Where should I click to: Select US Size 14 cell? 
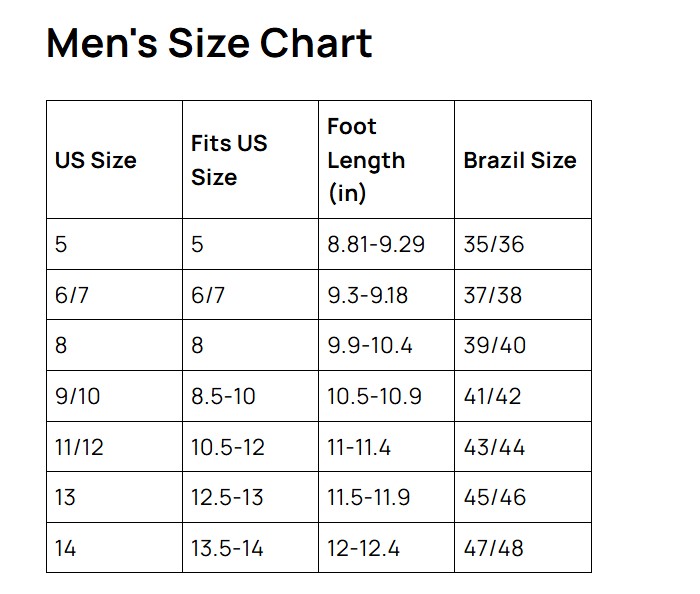66,548
